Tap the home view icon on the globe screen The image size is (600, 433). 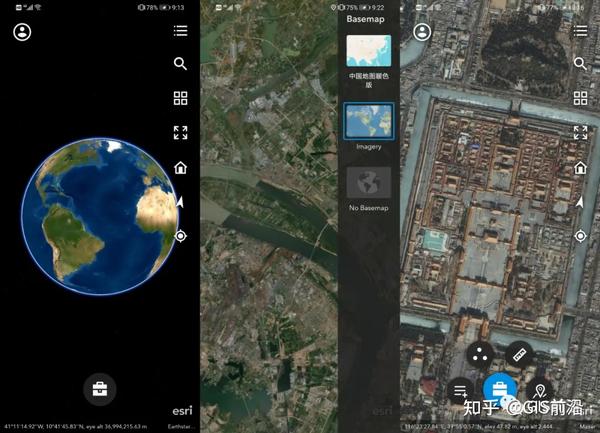click(x=180, y=168)
